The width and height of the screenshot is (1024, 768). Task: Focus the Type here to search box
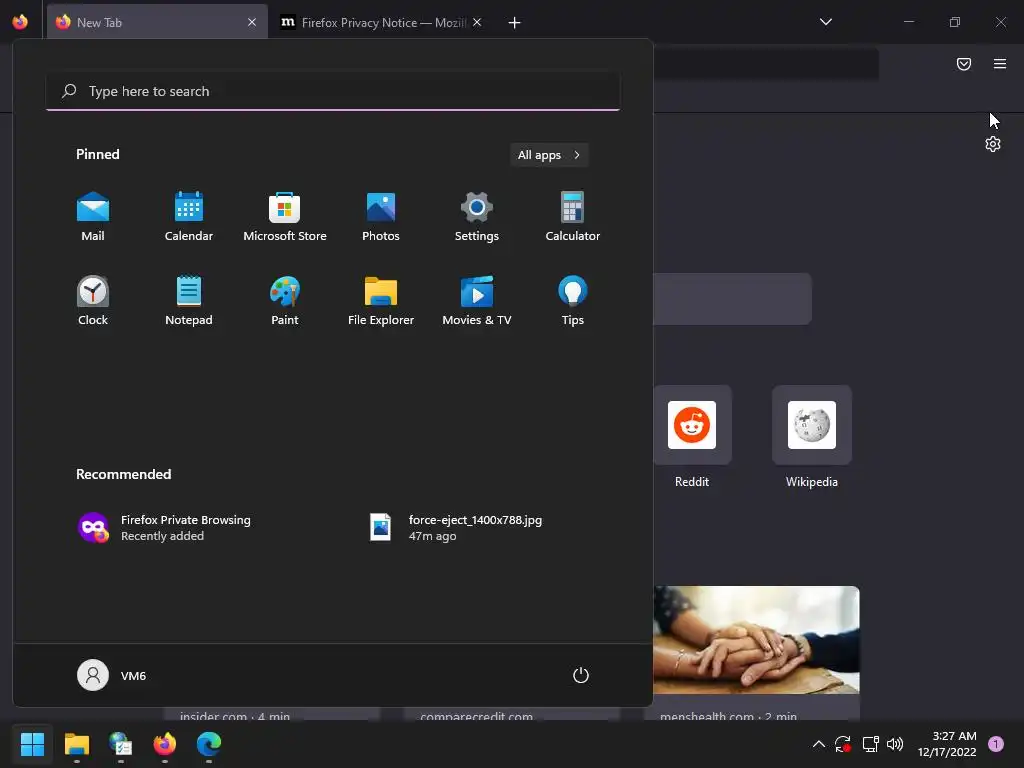click(x=333, y=91)
